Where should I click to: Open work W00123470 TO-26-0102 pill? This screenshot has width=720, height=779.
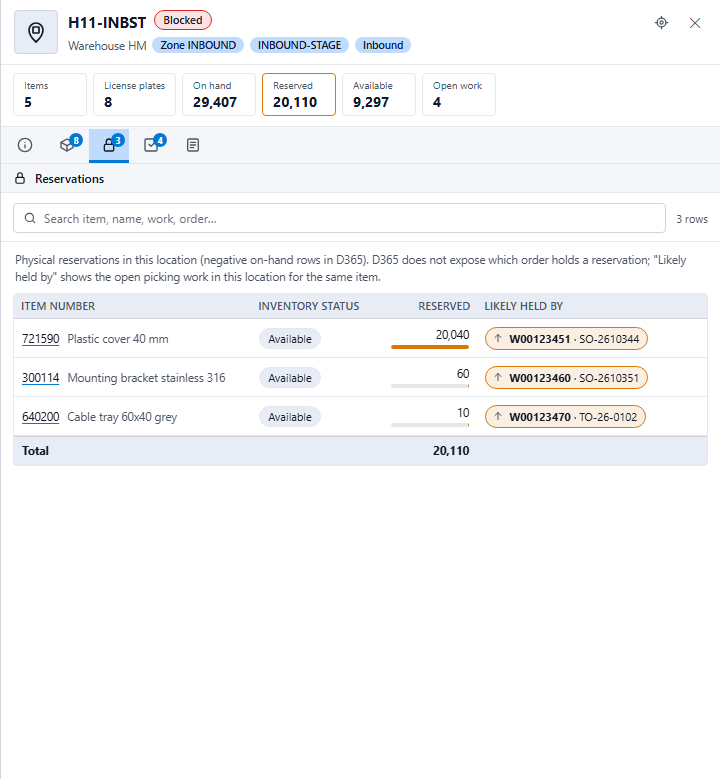click(565, 417)
